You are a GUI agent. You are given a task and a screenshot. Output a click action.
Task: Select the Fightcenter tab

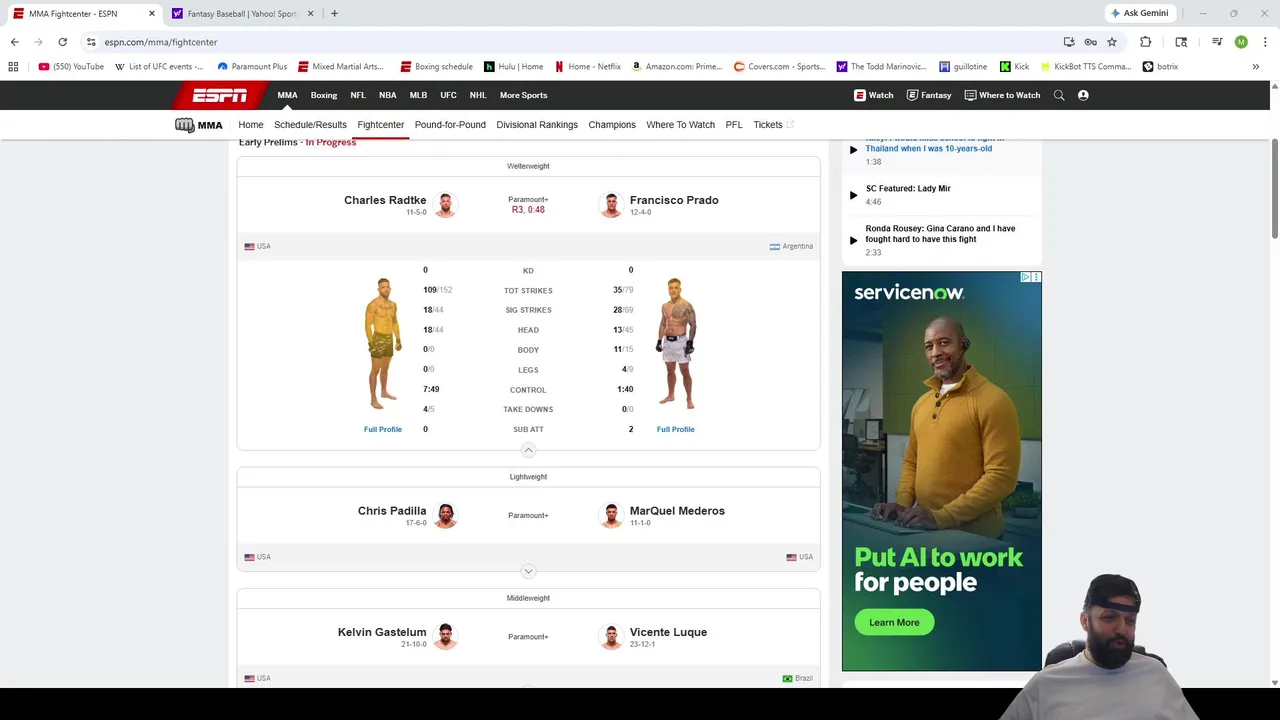(380, 125)
